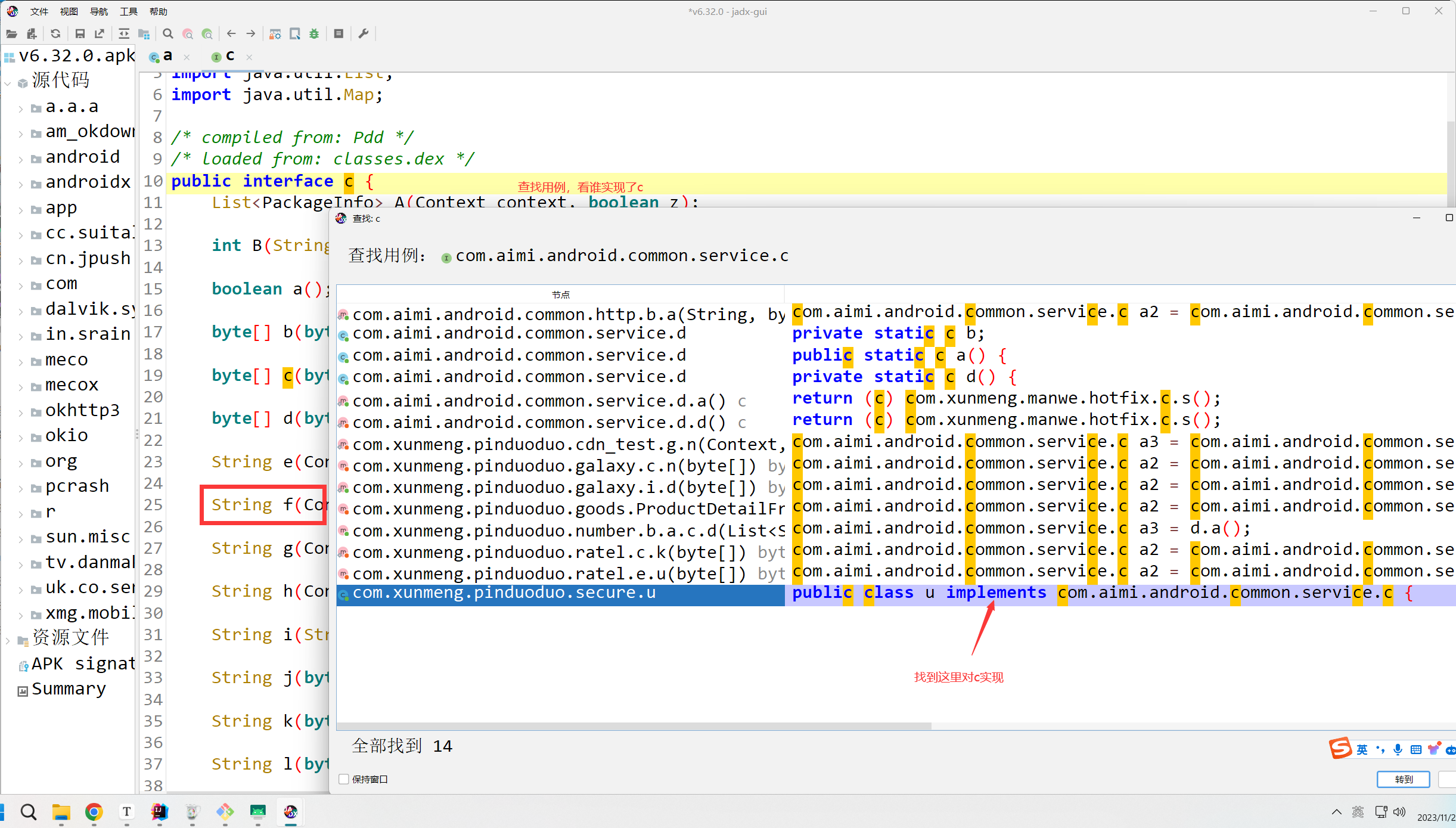Expand the 资源文件 tree node
Image resolution: width=1456 pixels, height=828 pixels.
coord(8,641)
